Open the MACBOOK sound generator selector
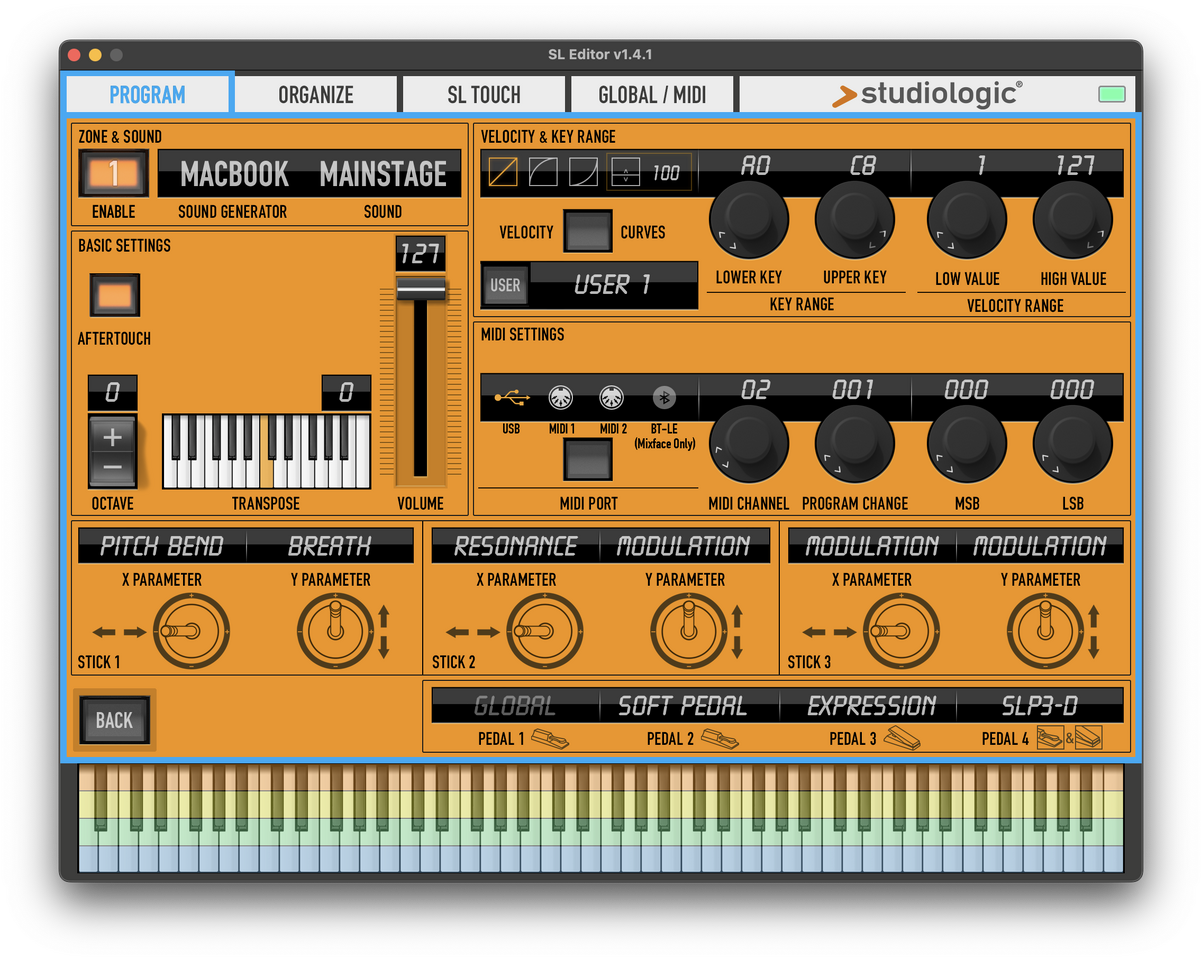 (234, 174)
